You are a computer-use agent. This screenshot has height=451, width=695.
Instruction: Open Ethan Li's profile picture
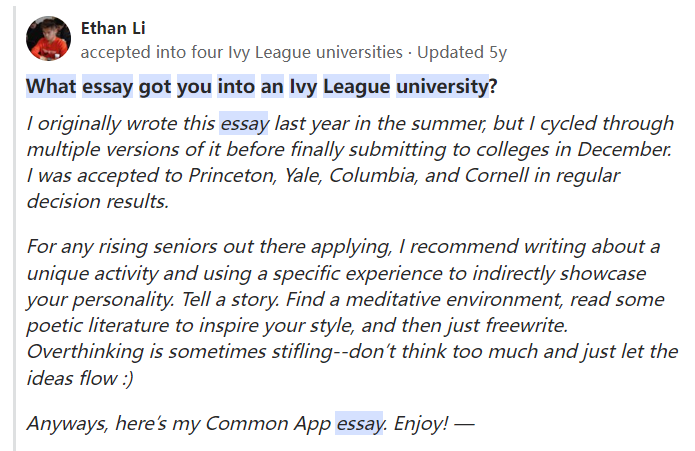[x=48, y=39]
